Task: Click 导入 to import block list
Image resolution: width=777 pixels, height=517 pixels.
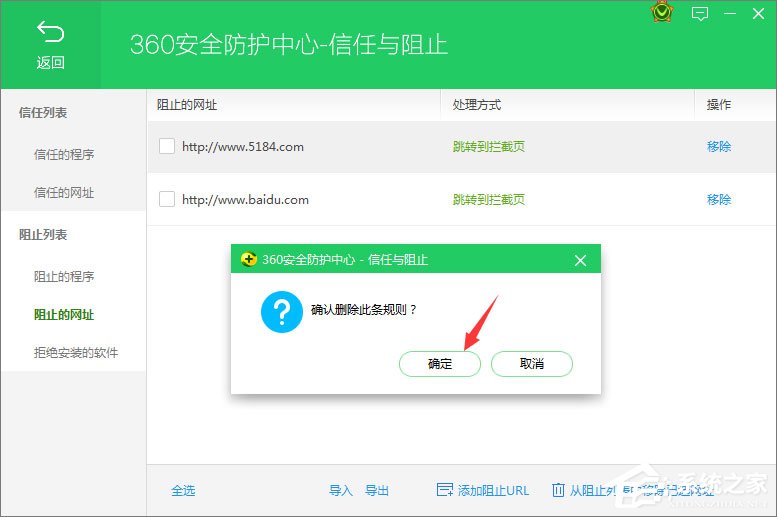Action: 341,490
